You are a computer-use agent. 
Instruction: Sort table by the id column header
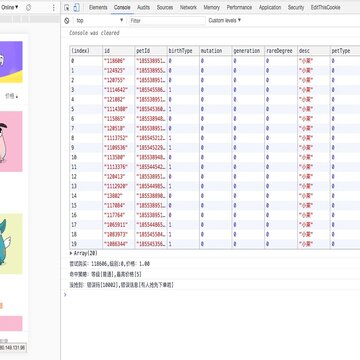click(119, 51)
